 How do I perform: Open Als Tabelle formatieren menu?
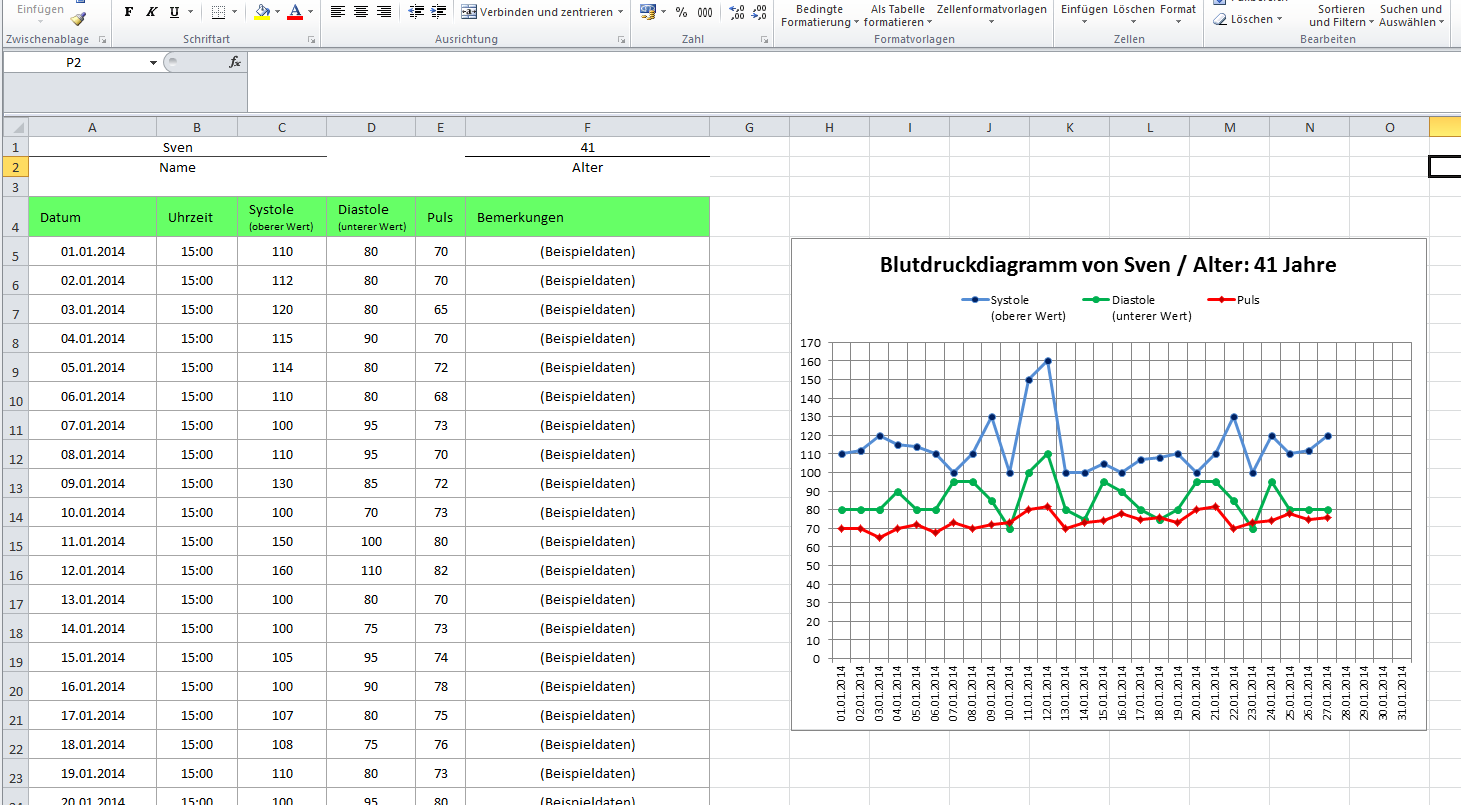(x=897, y=15)
